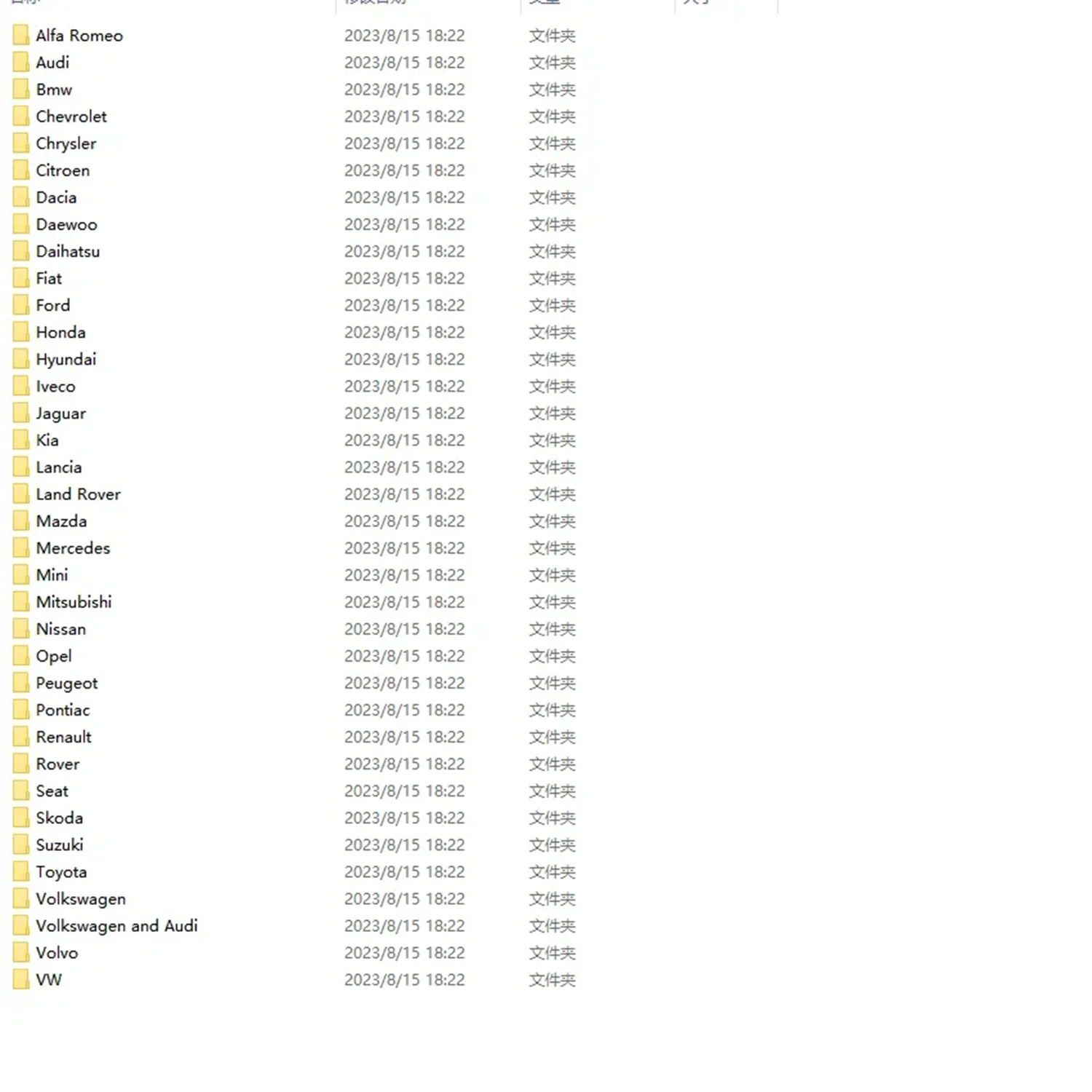Click the modified date in the Alfa Romeo row
The height and width of the screenshot is (1092, 1092).
click(405, 36)
